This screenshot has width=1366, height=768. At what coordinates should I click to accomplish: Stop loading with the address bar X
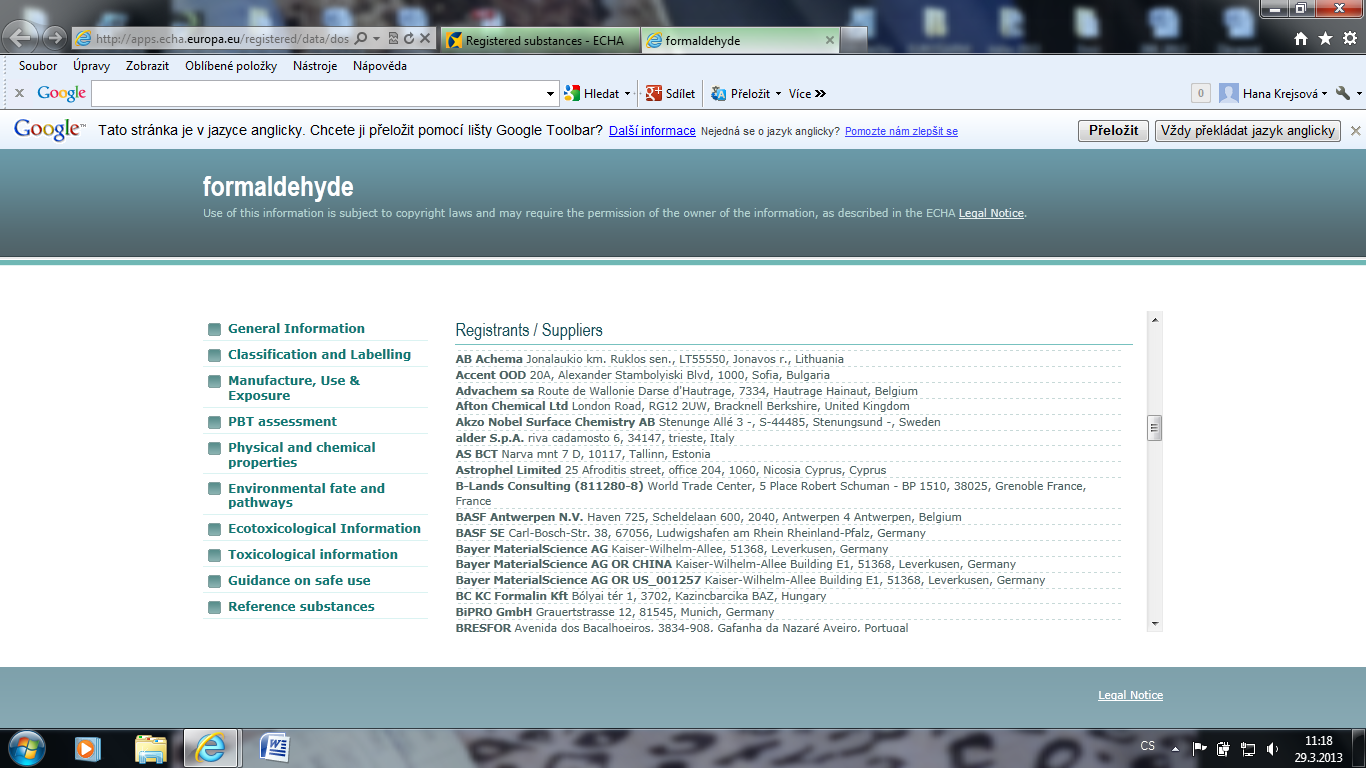[x=424, y=39]
